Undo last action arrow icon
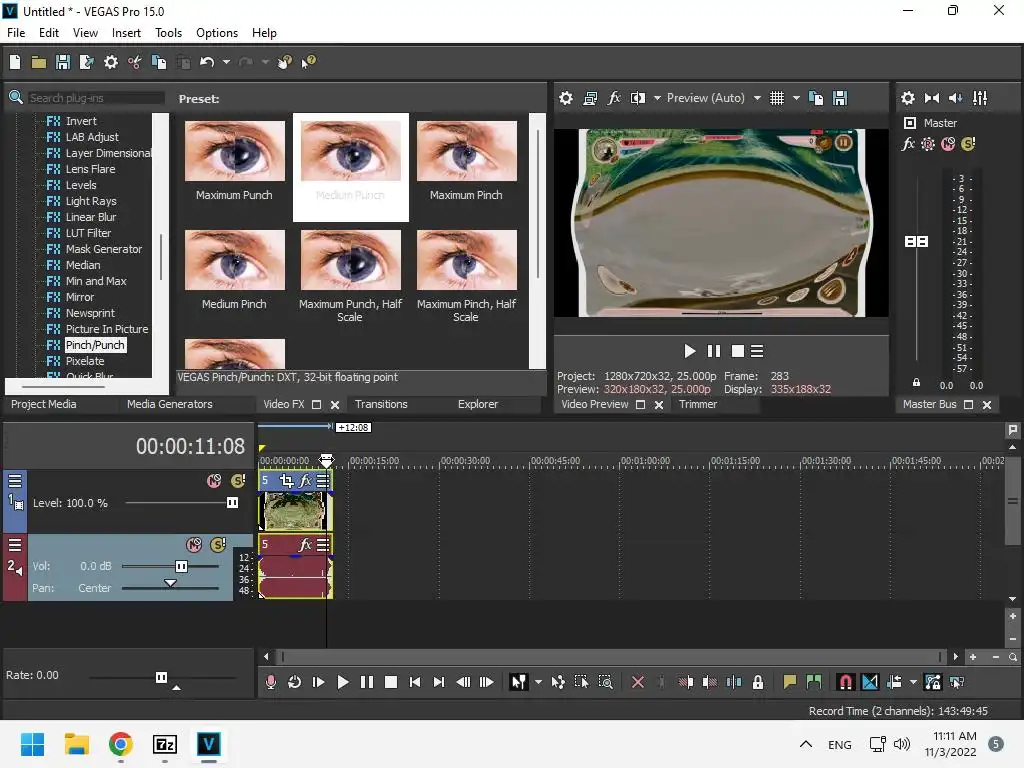1024x768 pixels. click(x=207, y=62)
